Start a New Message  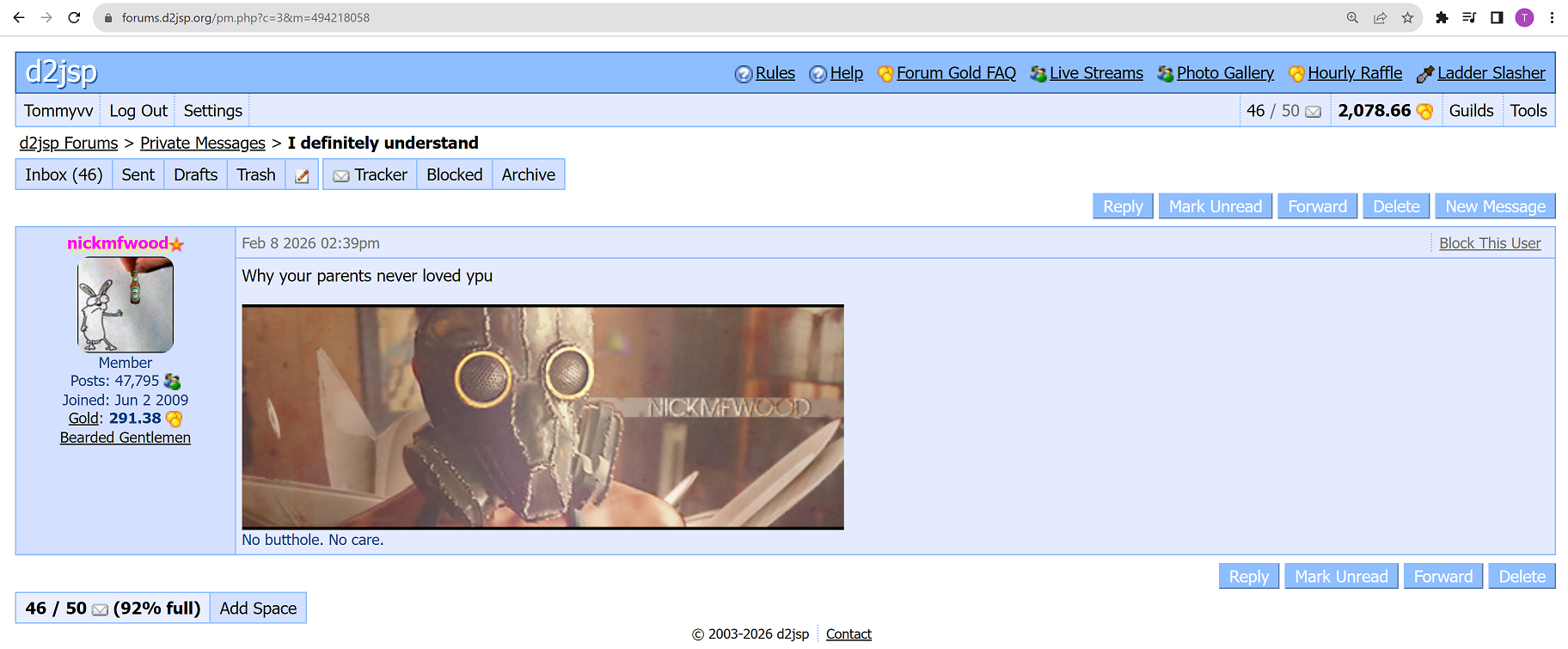click(1495, 206)
